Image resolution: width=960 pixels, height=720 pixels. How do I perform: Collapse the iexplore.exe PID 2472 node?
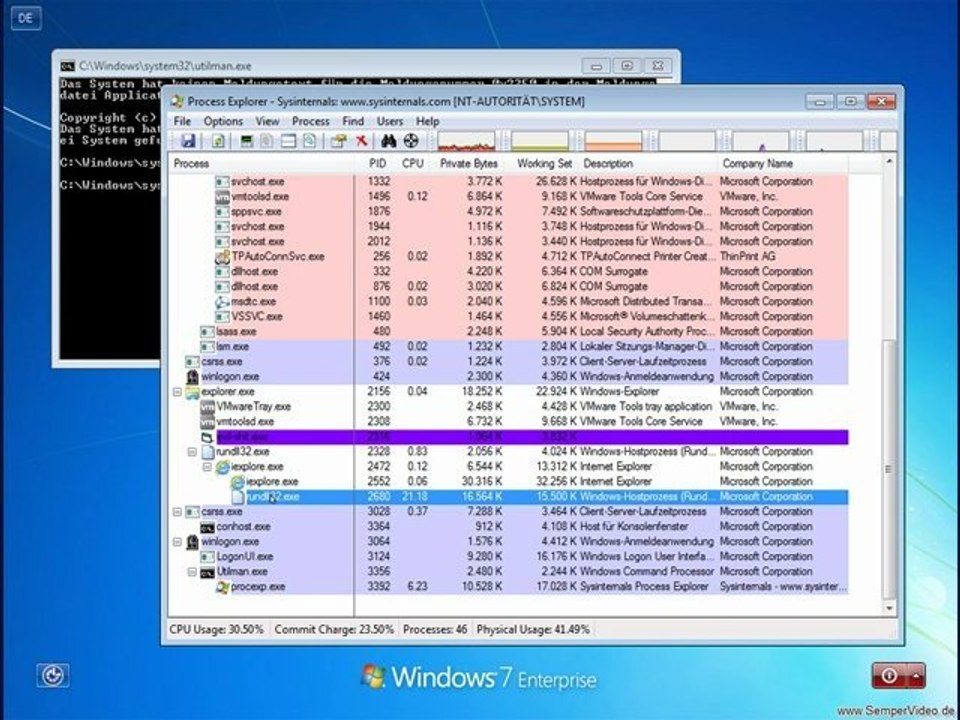click(x=207, y=467)
